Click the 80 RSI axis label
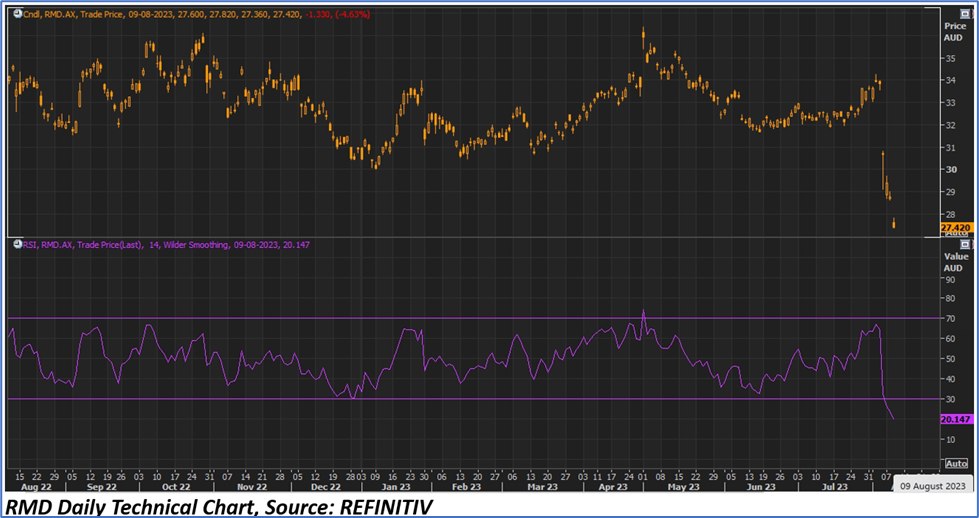 [951, 299]
